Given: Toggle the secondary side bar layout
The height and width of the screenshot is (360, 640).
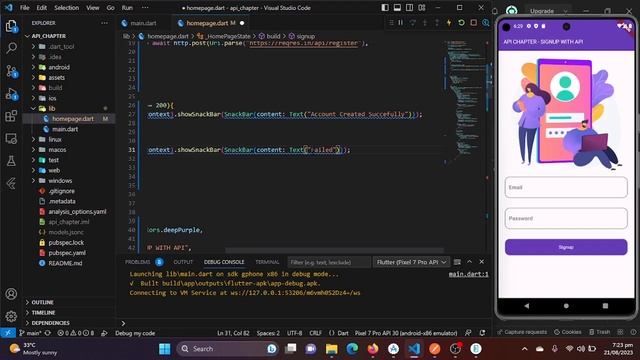Looking at the screenshot, I should tap(409, 7).
